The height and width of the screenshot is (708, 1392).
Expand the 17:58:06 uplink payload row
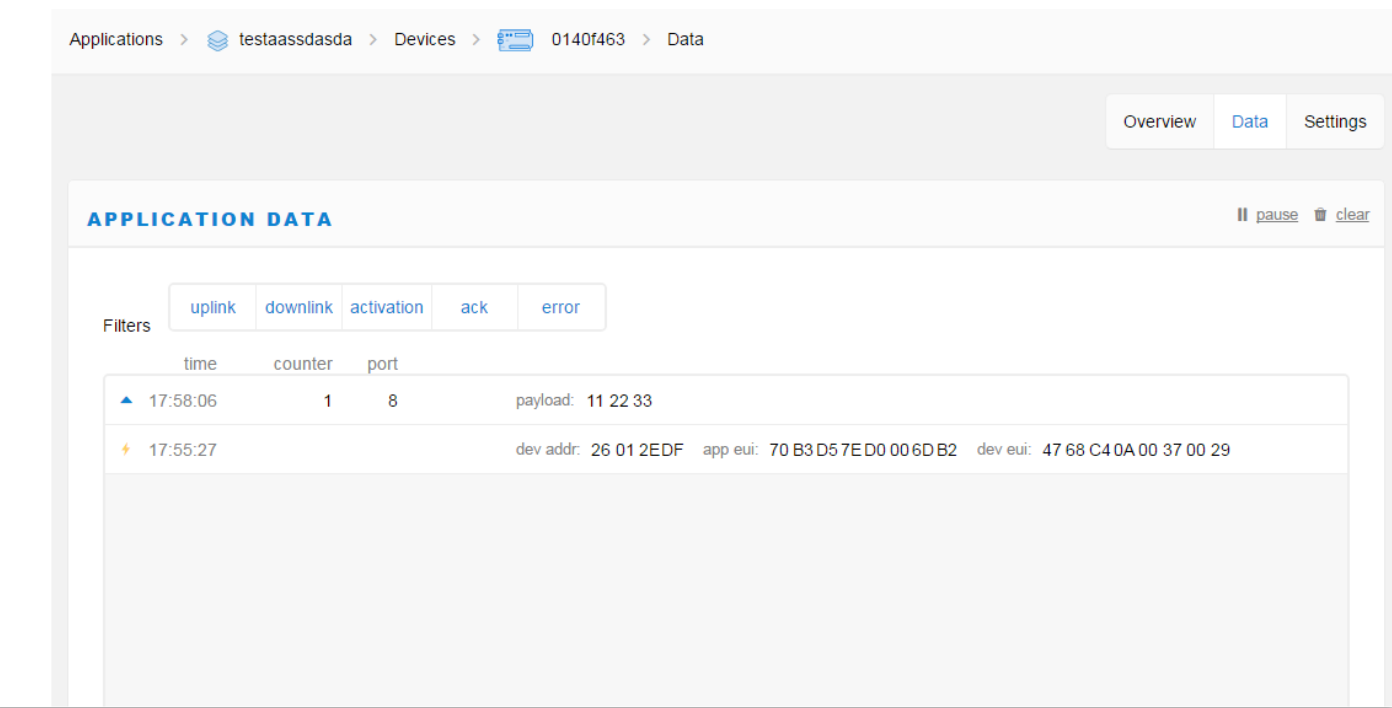725,400
